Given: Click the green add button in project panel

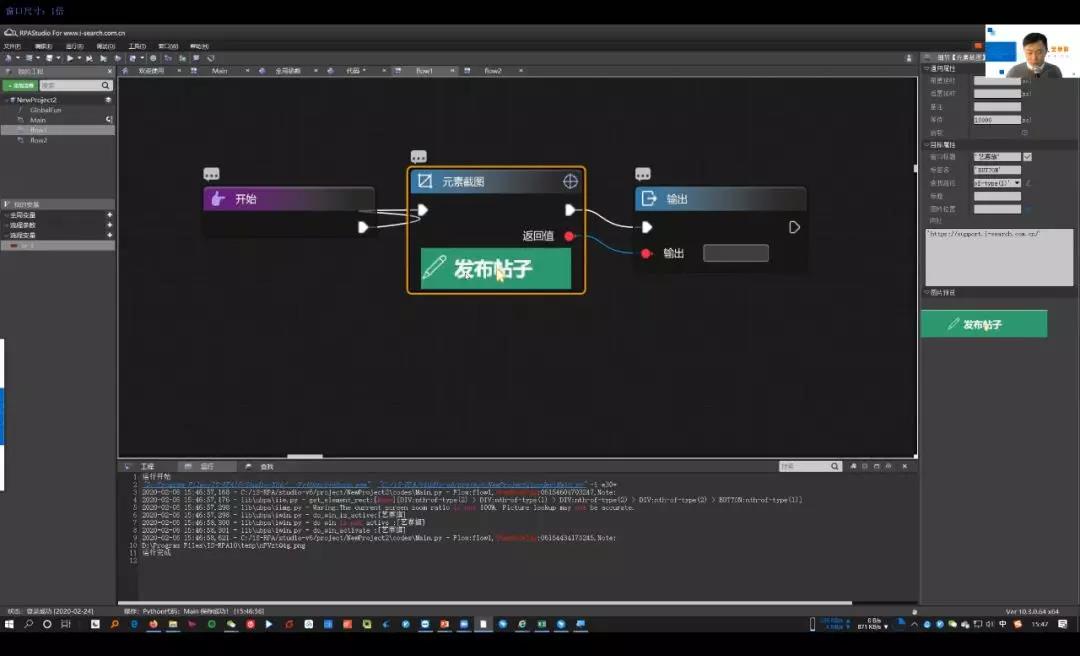Looking at the screenshot, I should coord(19,86).
